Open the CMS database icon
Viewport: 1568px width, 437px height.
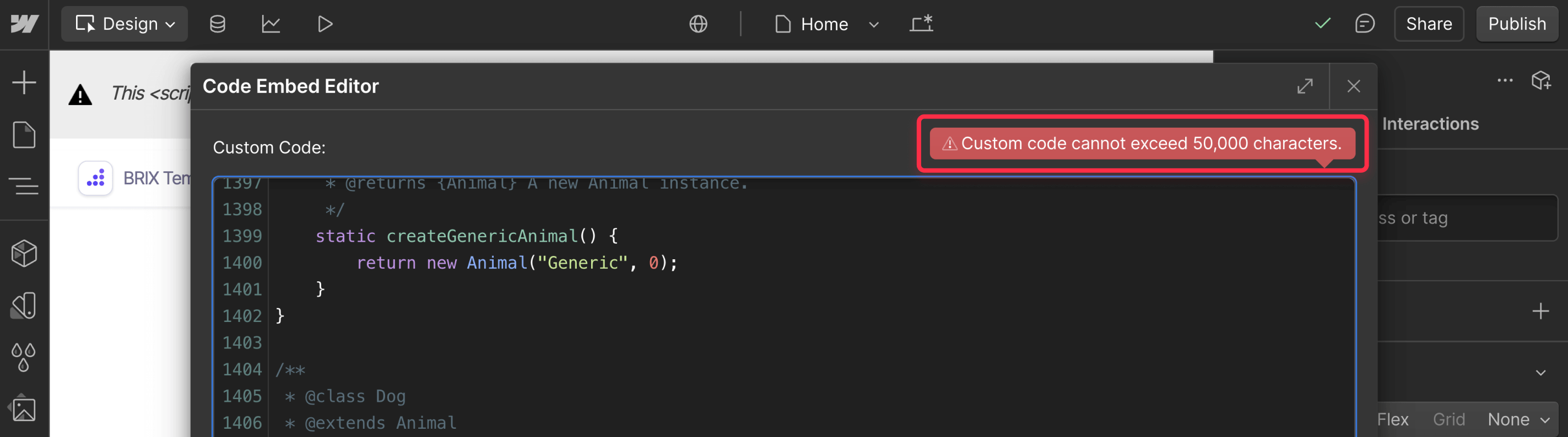point(217,24)
